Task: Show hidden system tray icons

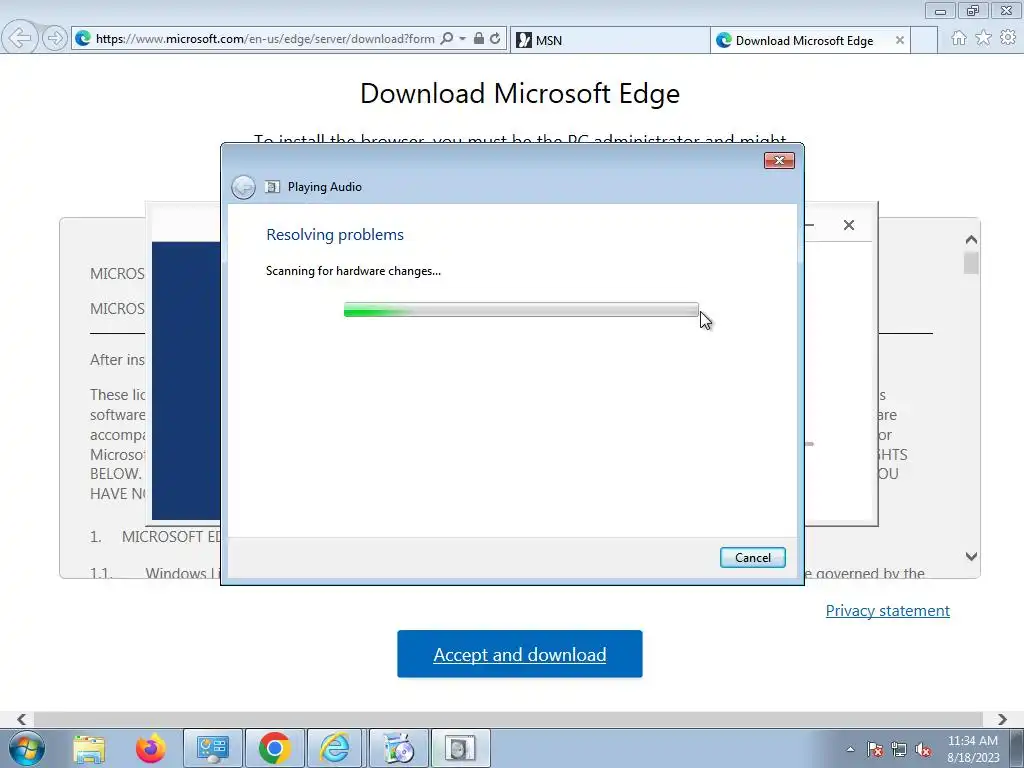Action: pyautogui.click(x=850, y=749)
